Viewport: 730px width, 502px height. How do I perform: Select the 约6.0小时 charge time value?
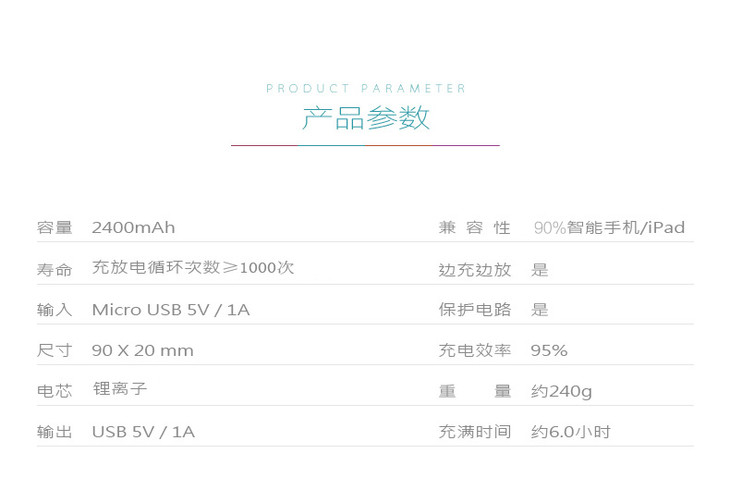point(570,433)
